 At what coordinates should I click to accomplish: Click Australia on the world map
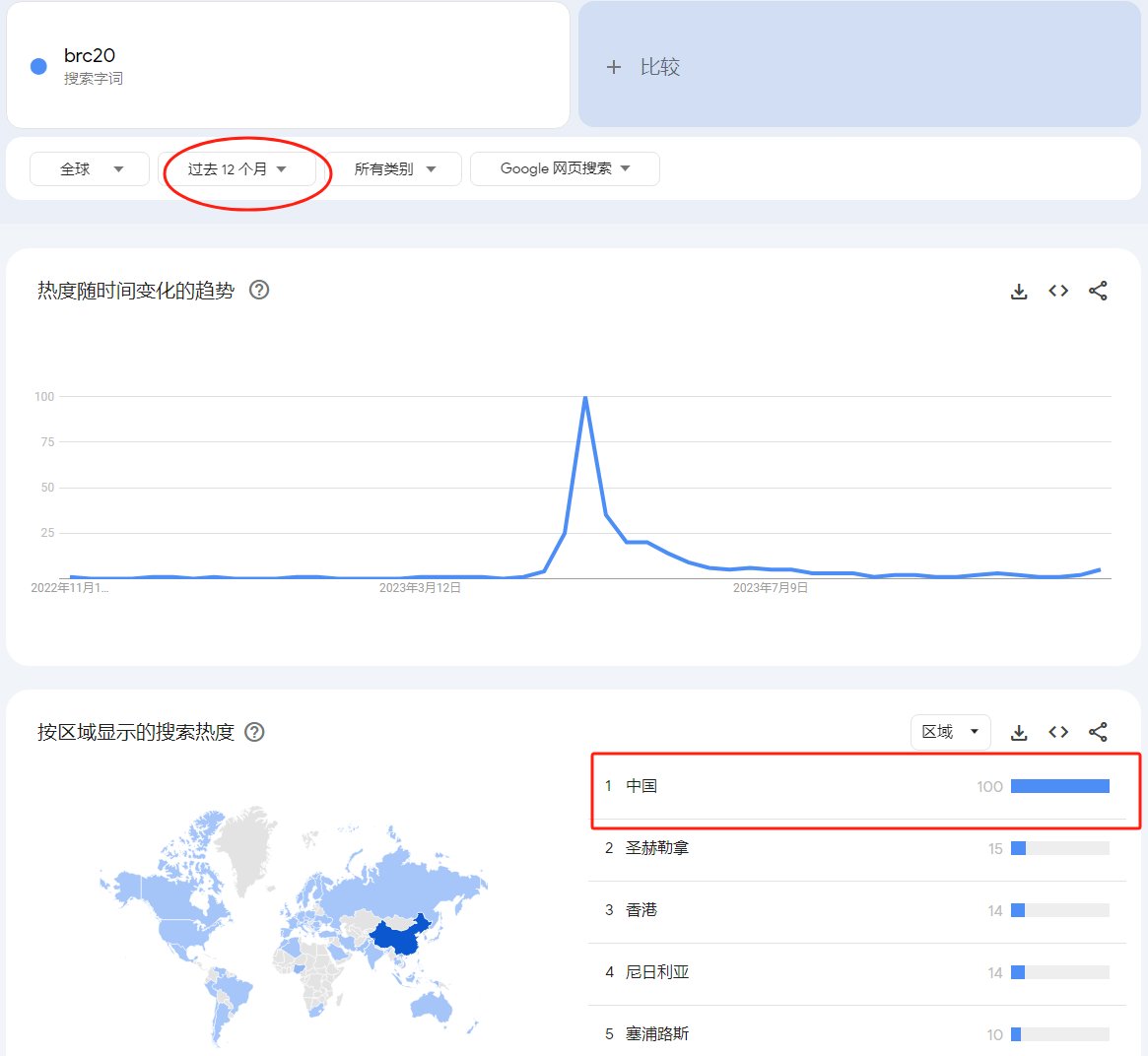432,1006
